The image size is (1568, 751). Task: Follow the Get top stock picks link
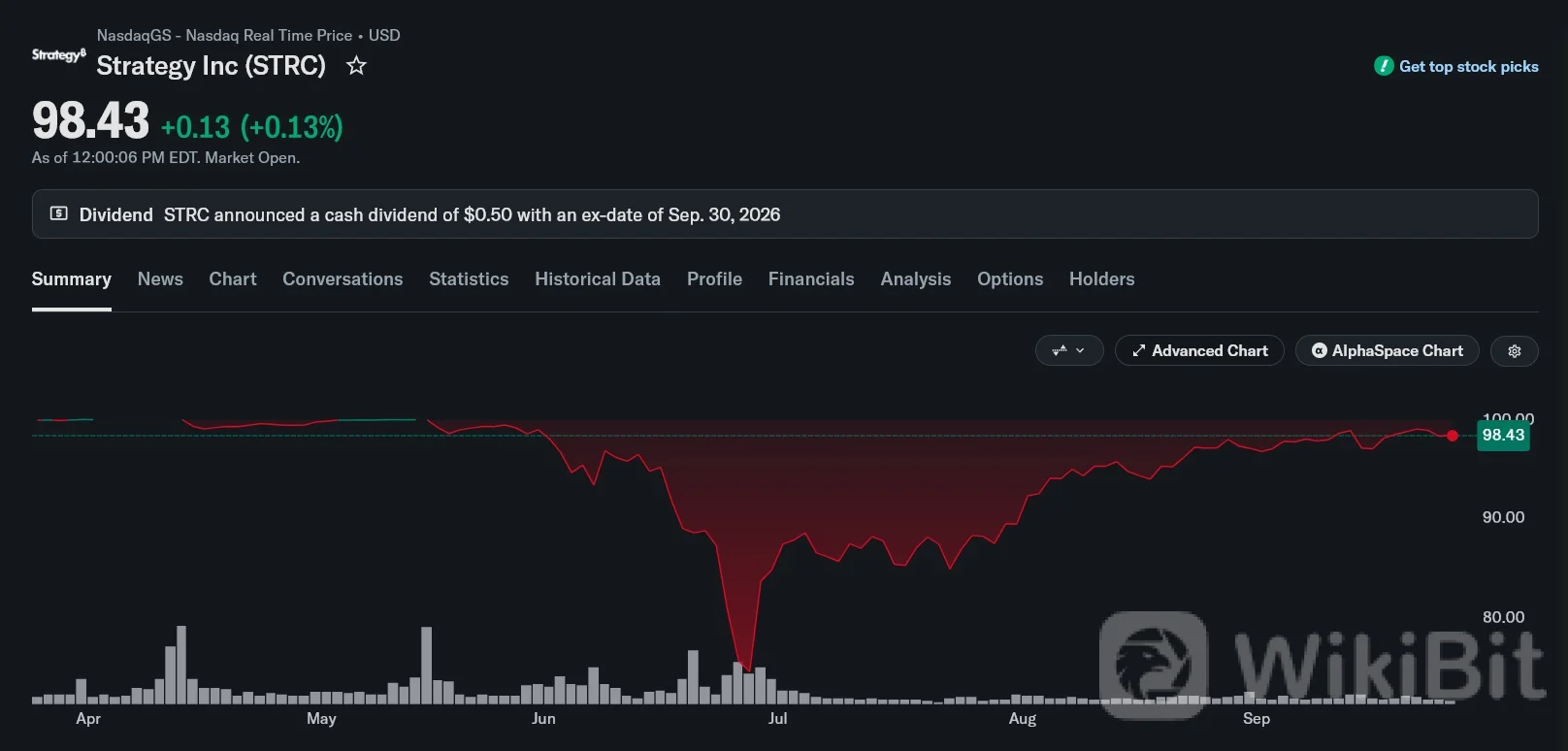[x=1469, y=66]
